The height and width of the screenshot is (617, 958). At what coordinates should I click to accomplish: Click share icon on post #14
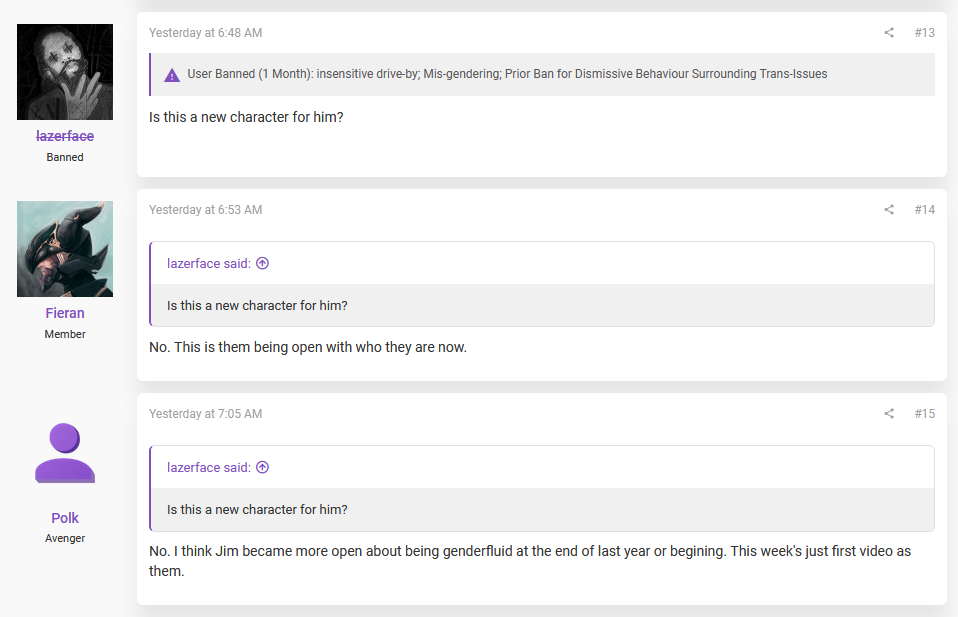click(889, 210)
